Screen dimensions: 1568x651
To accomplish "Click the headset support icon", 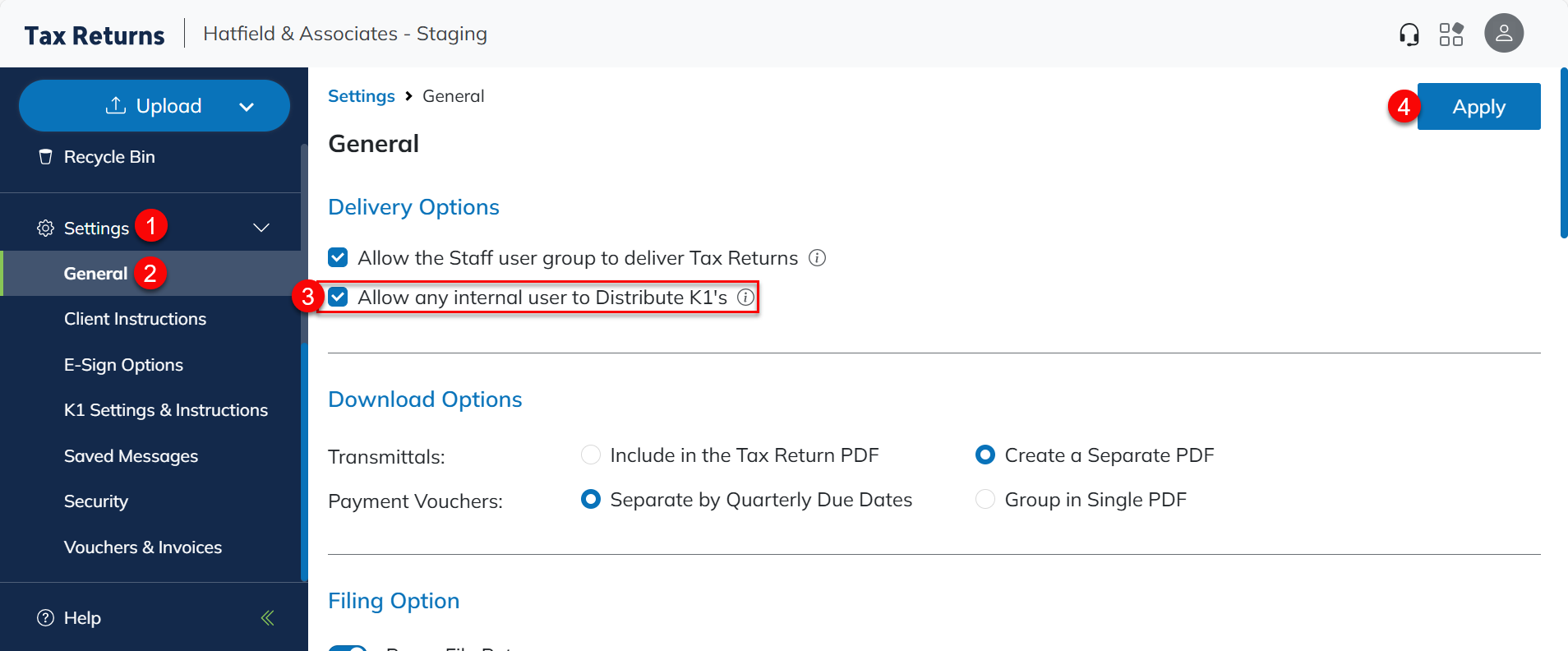I will click(x=1409, y=35).
